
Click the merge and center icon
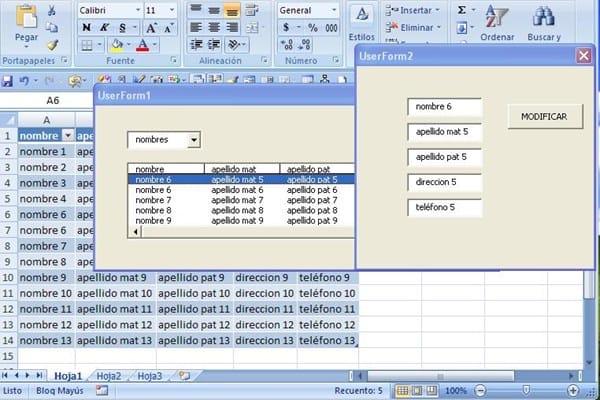tap(252, 28)
